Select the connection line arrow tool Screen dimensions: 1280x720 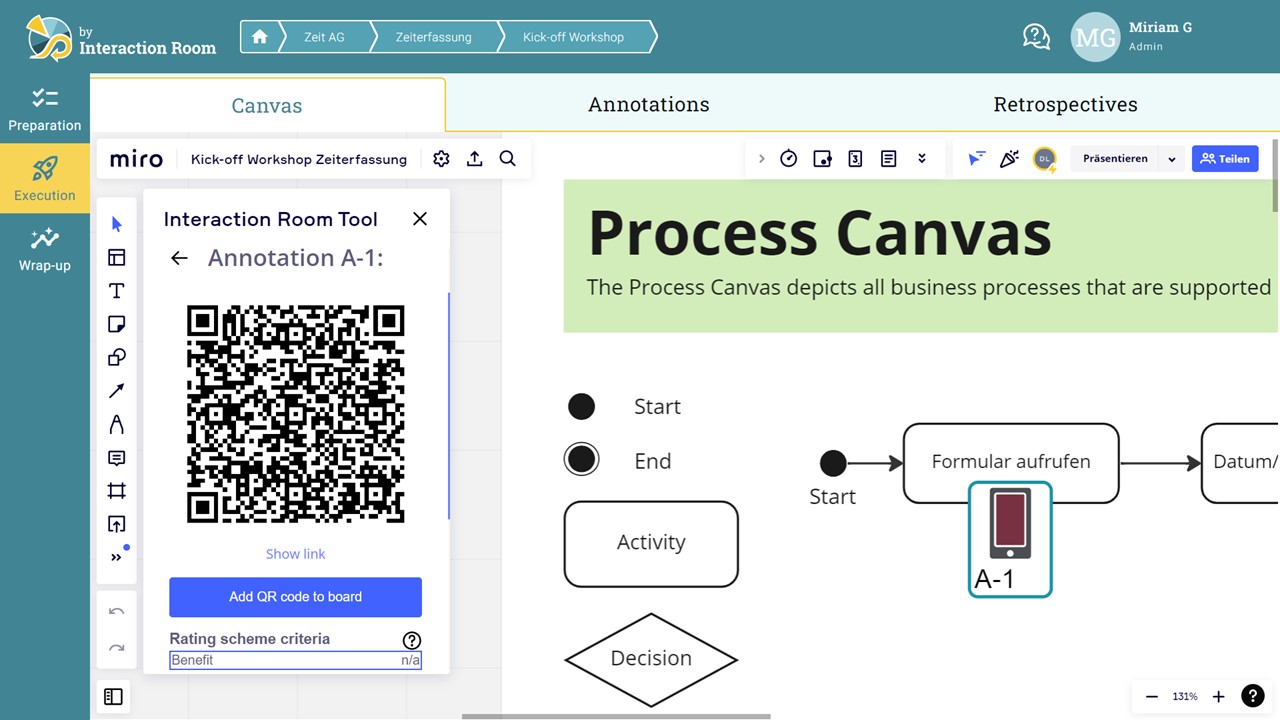(x=117, y=391)
